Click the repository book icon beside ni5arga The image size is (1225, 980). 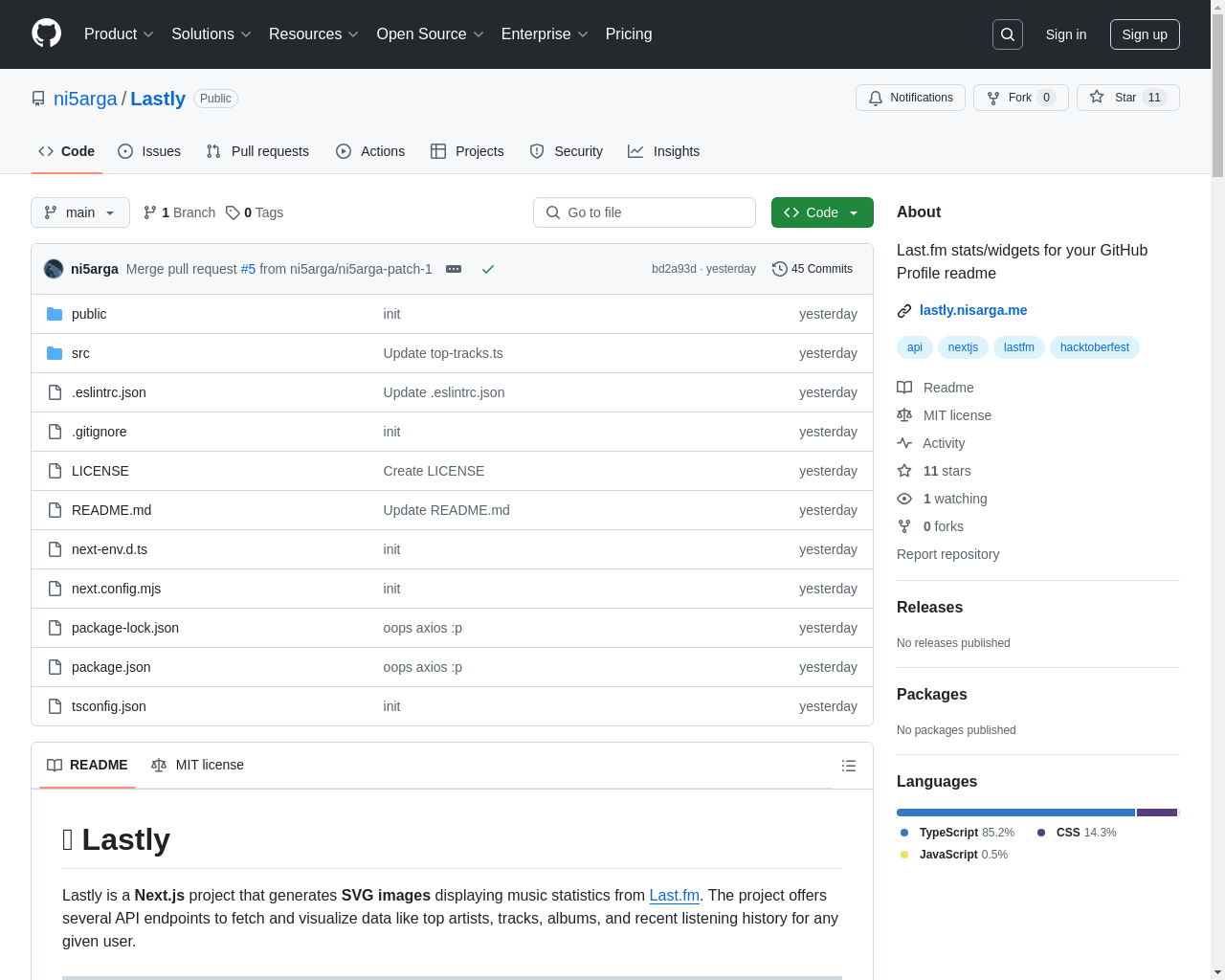coord(38,99)
